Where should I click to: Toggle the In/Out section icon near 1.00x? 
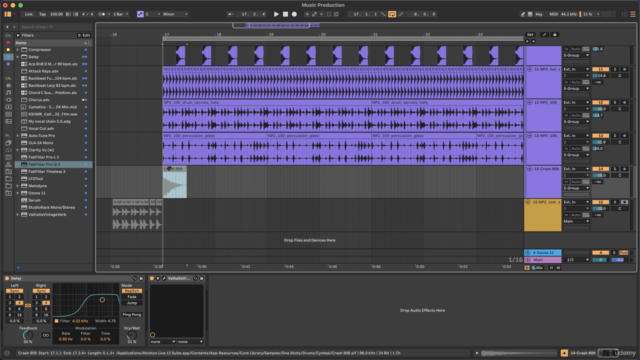pyautogui.click(x=527, y=268)
